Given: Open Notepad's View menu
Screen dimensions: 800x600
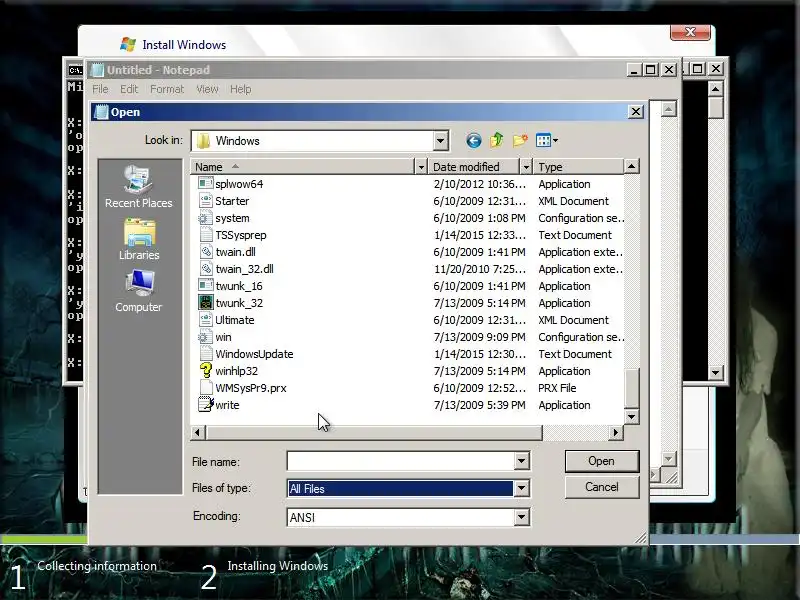Looking at the screenshot, I should point(207,89).
